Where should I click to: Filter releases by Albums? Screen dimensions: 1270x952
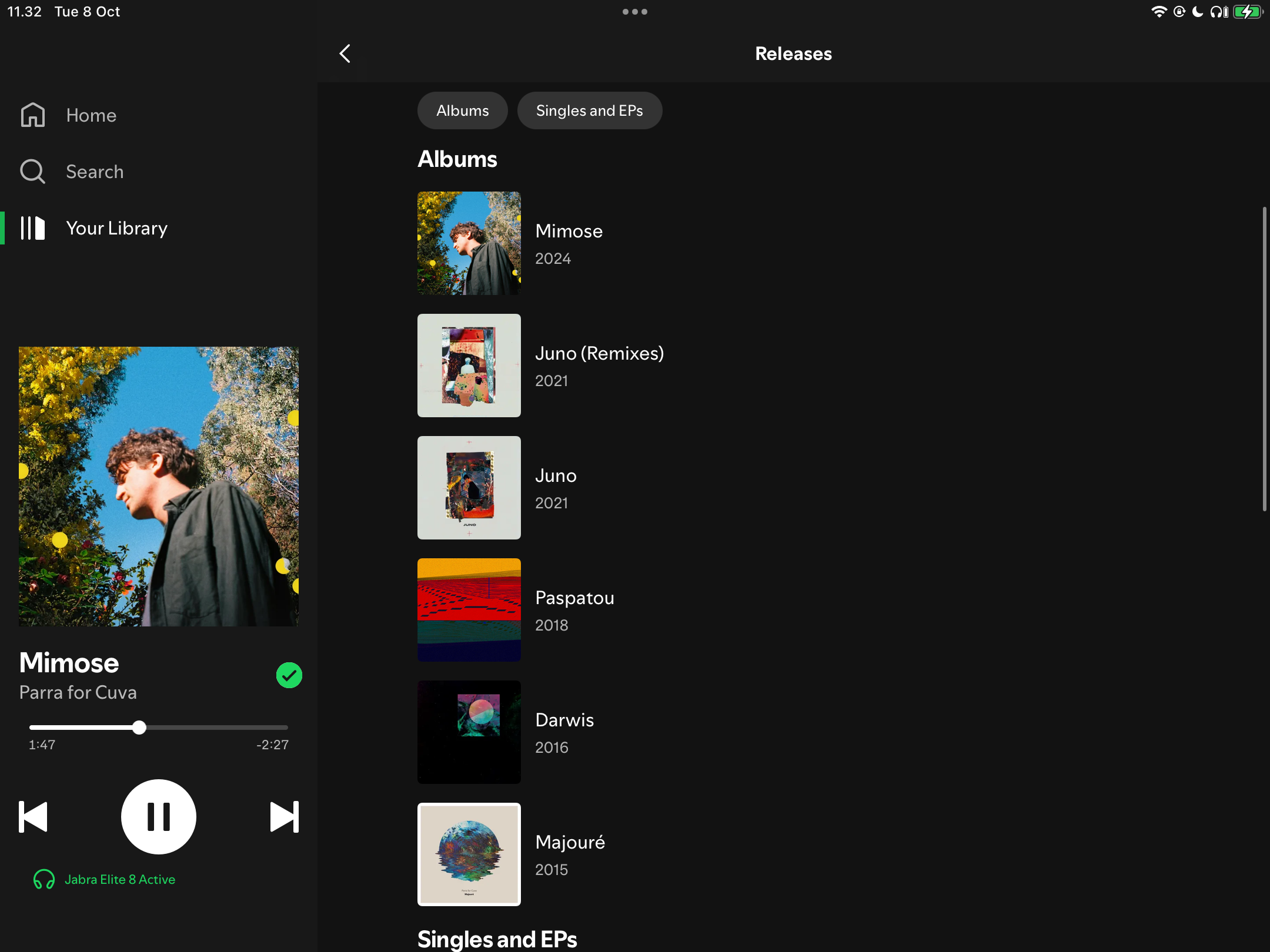point(463,110)
